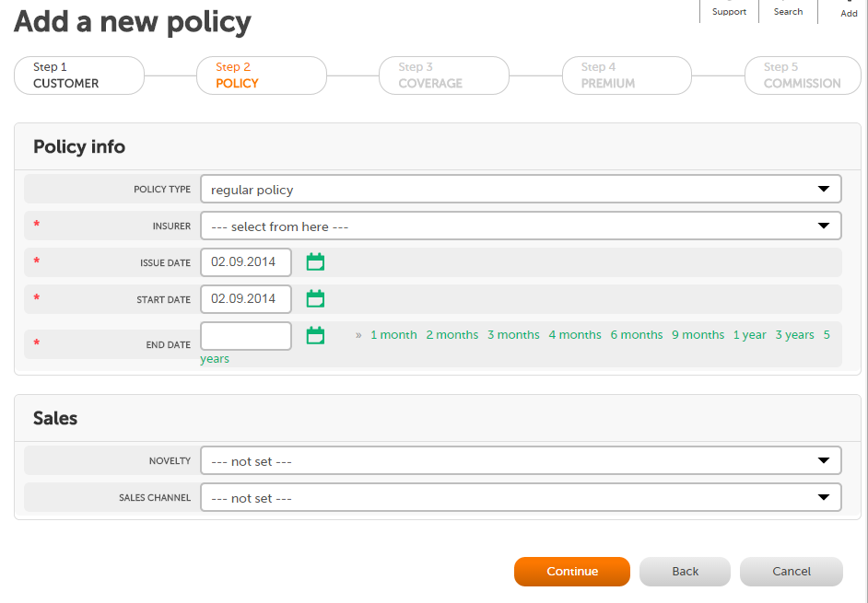Click the Back button
The image size is (868, 603).
tap(685, 571)
